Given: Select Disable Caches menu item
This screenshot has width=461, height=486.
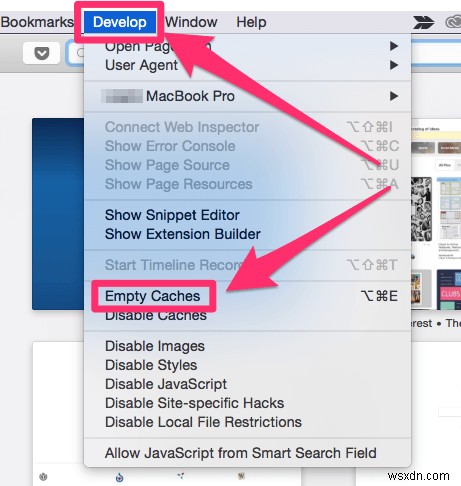Looking at the screenshot, I should (247, 315).
